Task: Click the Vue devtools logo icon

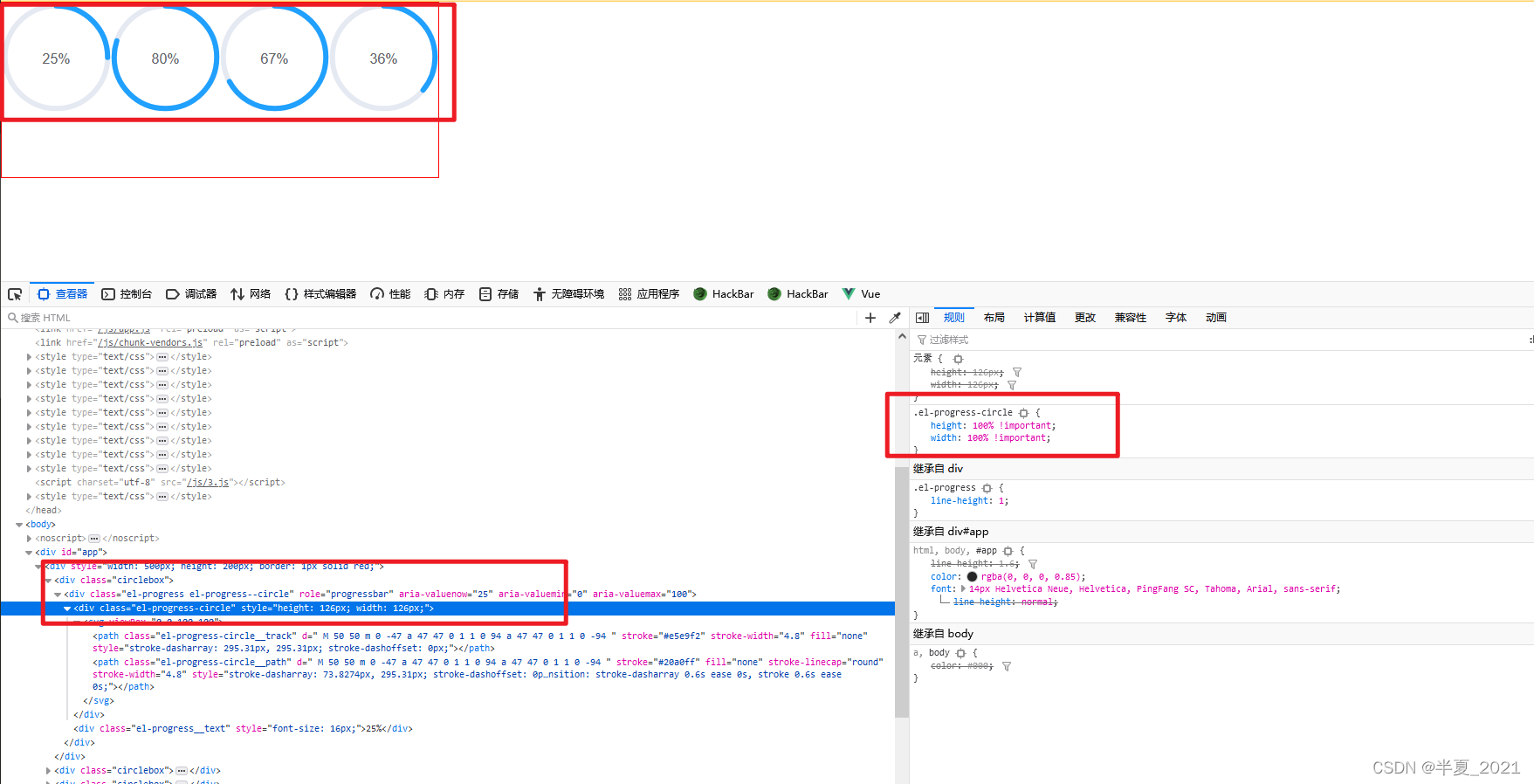Action: (849, 294)
